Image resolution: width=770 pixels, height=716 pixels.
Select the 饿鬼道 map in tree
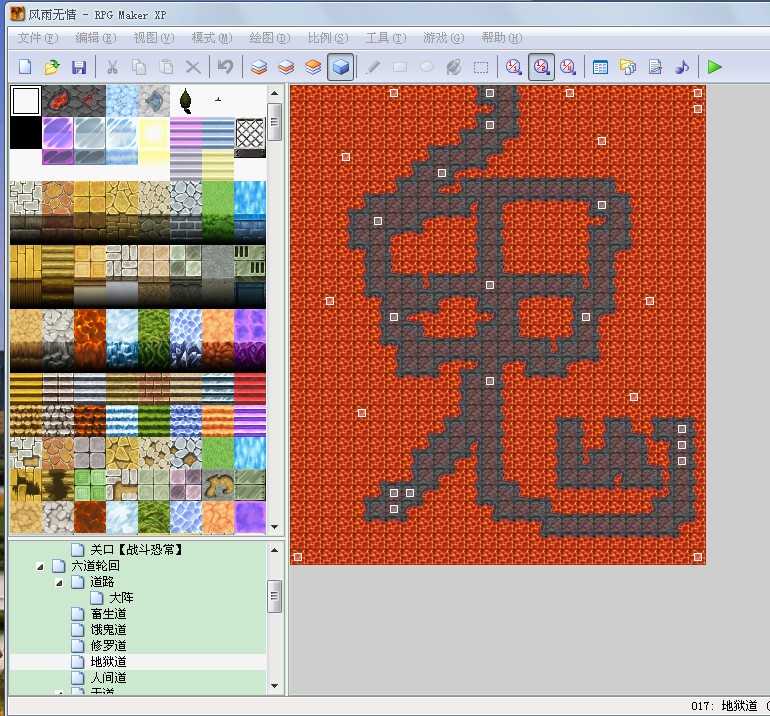coord(109,630)
